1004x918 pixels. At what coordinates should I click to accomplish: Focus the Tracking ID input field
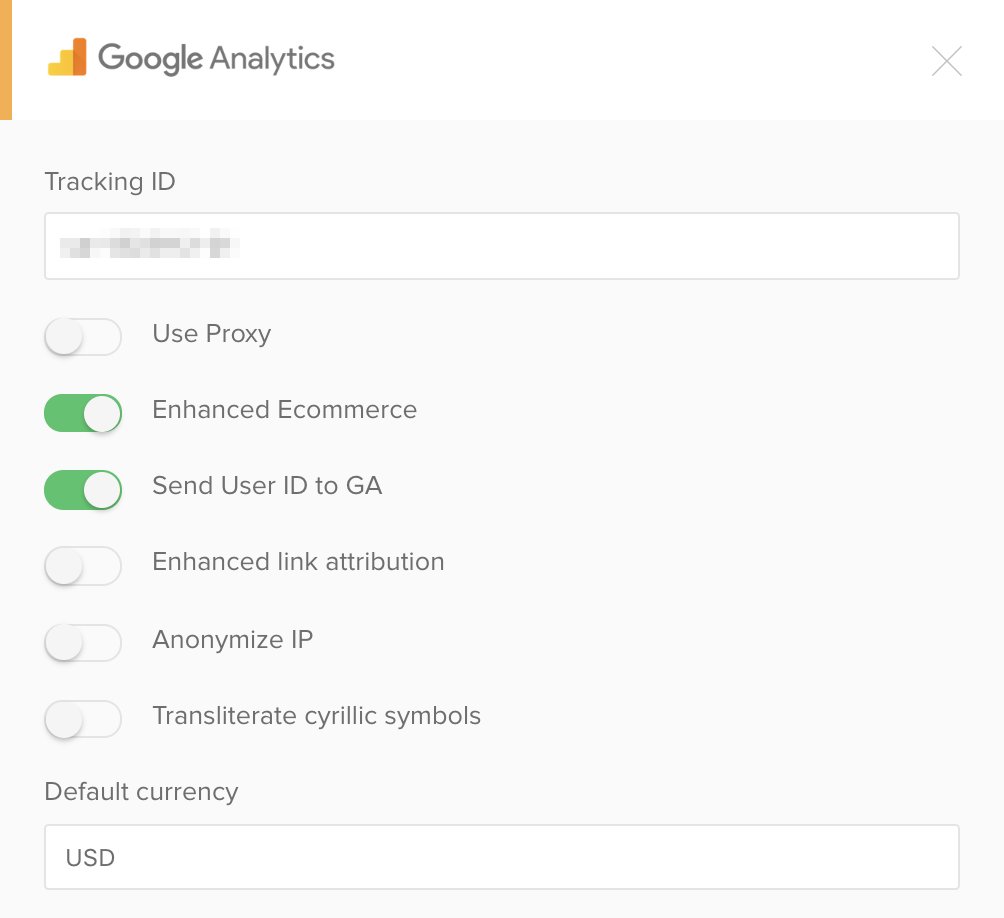502,246
